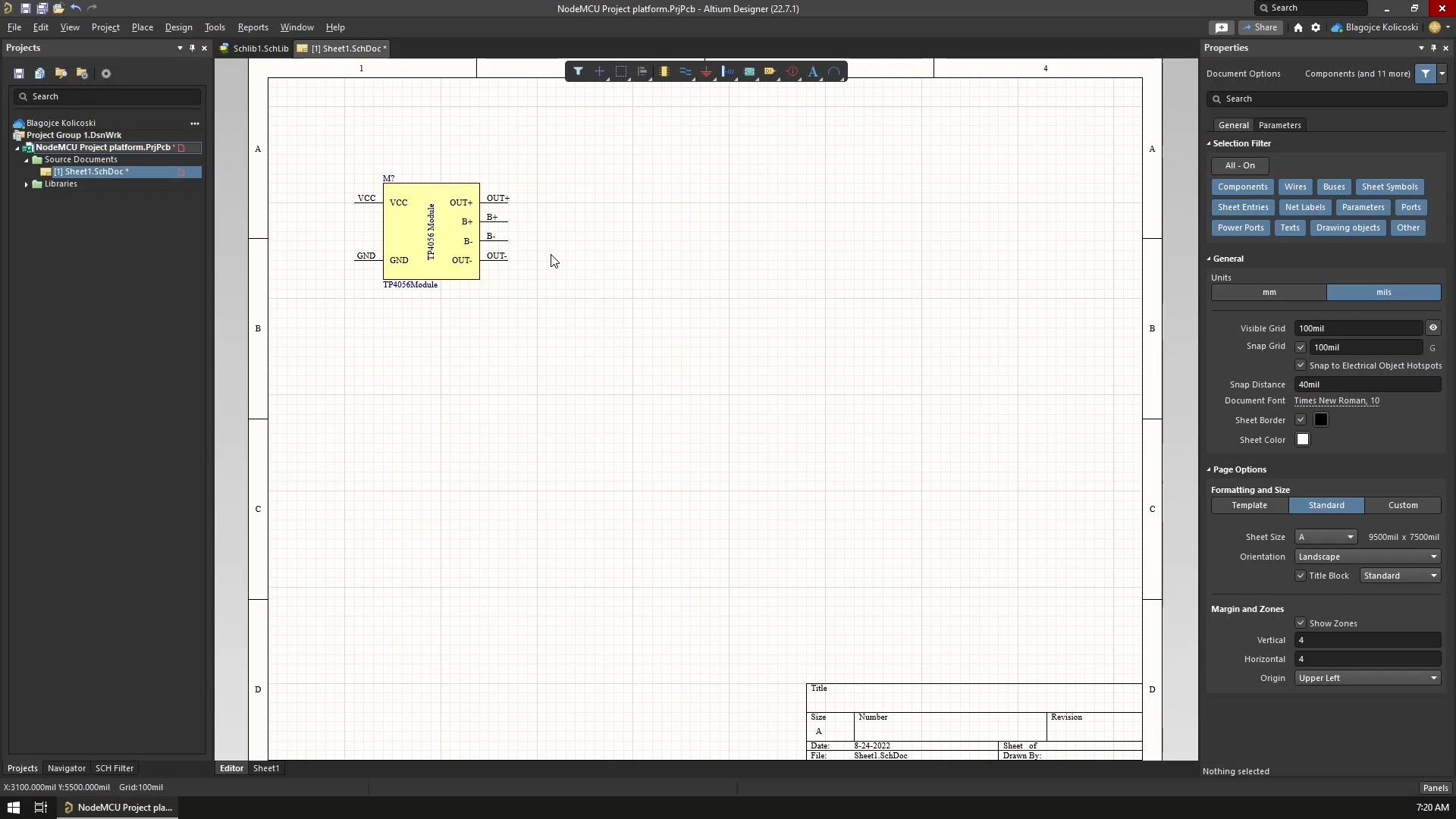Click the Snap Distance input field
Image resolution: width=1456 pixels, height=819 pixels.
(1367, 384)
